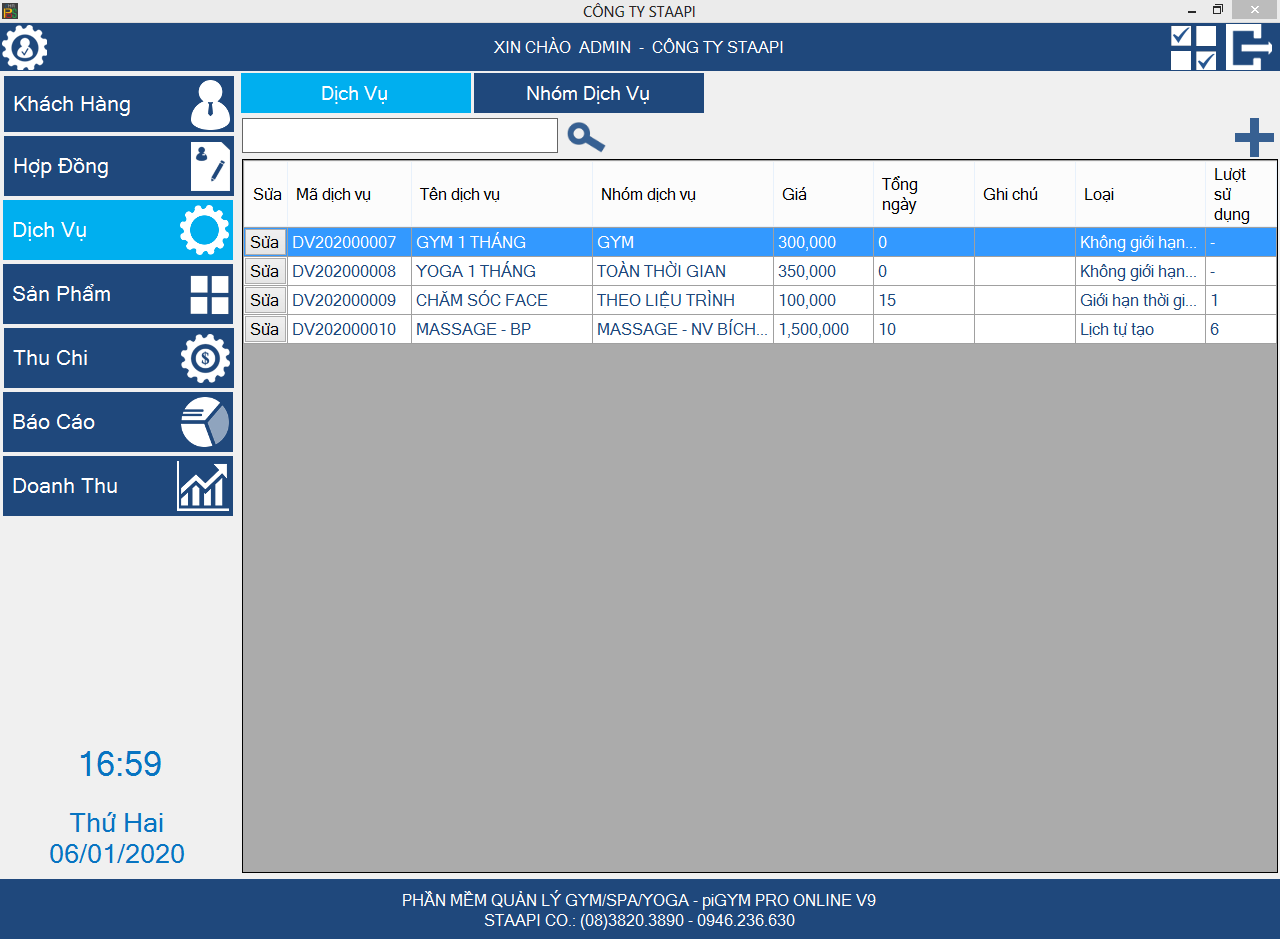The image size is (1280, 939).
Task: Open Hợp Đồng contracts section
Action: click(x=119, y=166)
